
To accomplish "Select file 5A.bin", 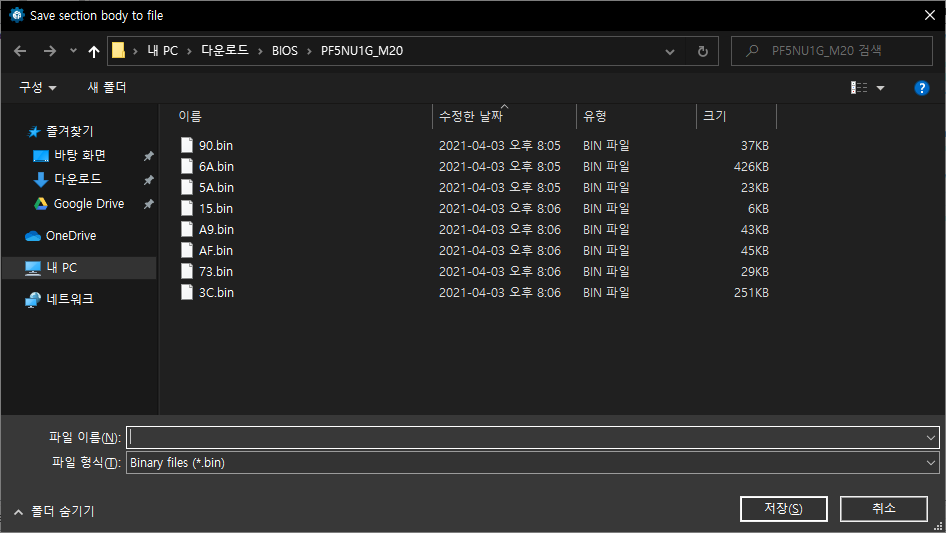I will [216, 188].
